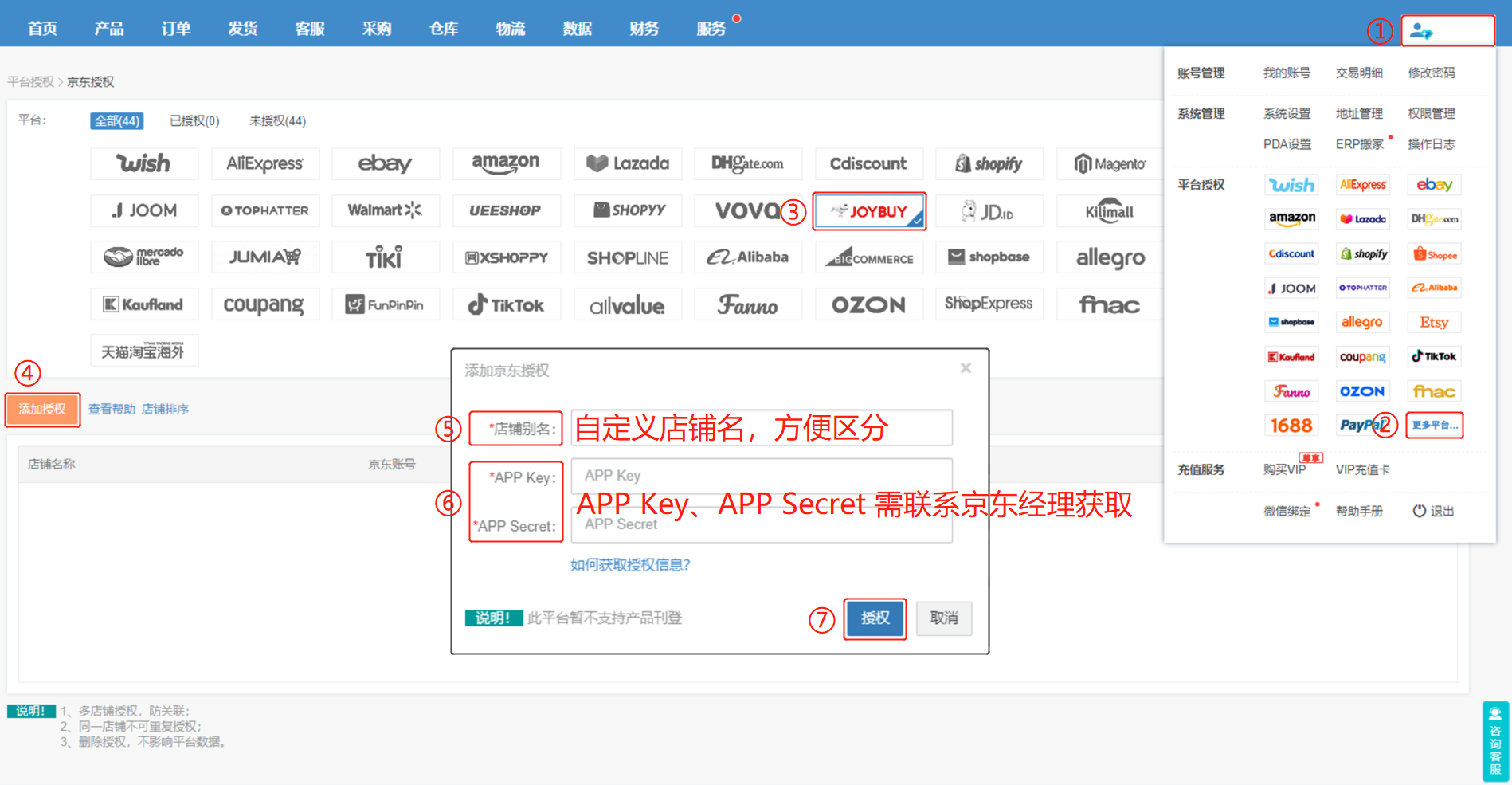Focus the 店铺别名 input field
Screen dimensions: 1512x785
(762, 428)
